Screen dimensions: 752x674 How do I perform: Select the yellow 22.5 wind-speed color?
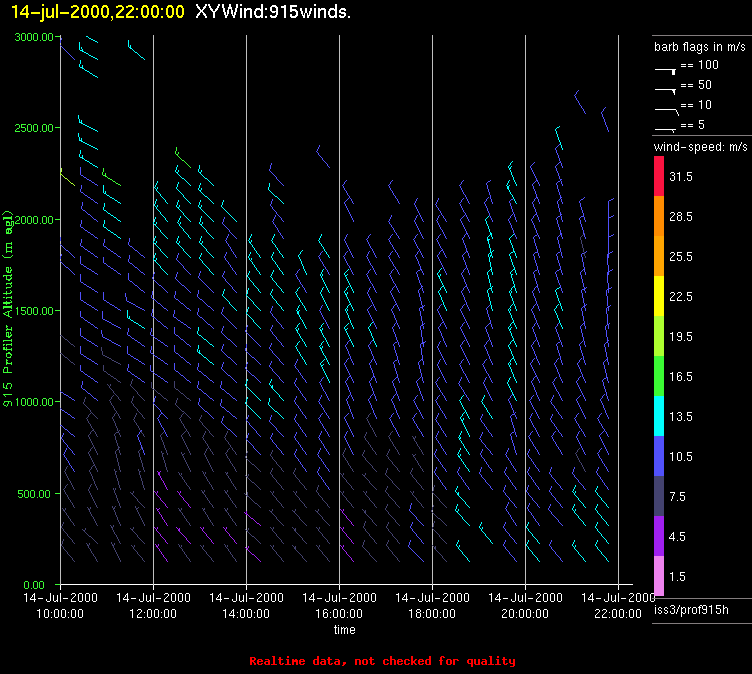[x=659, y=296]
